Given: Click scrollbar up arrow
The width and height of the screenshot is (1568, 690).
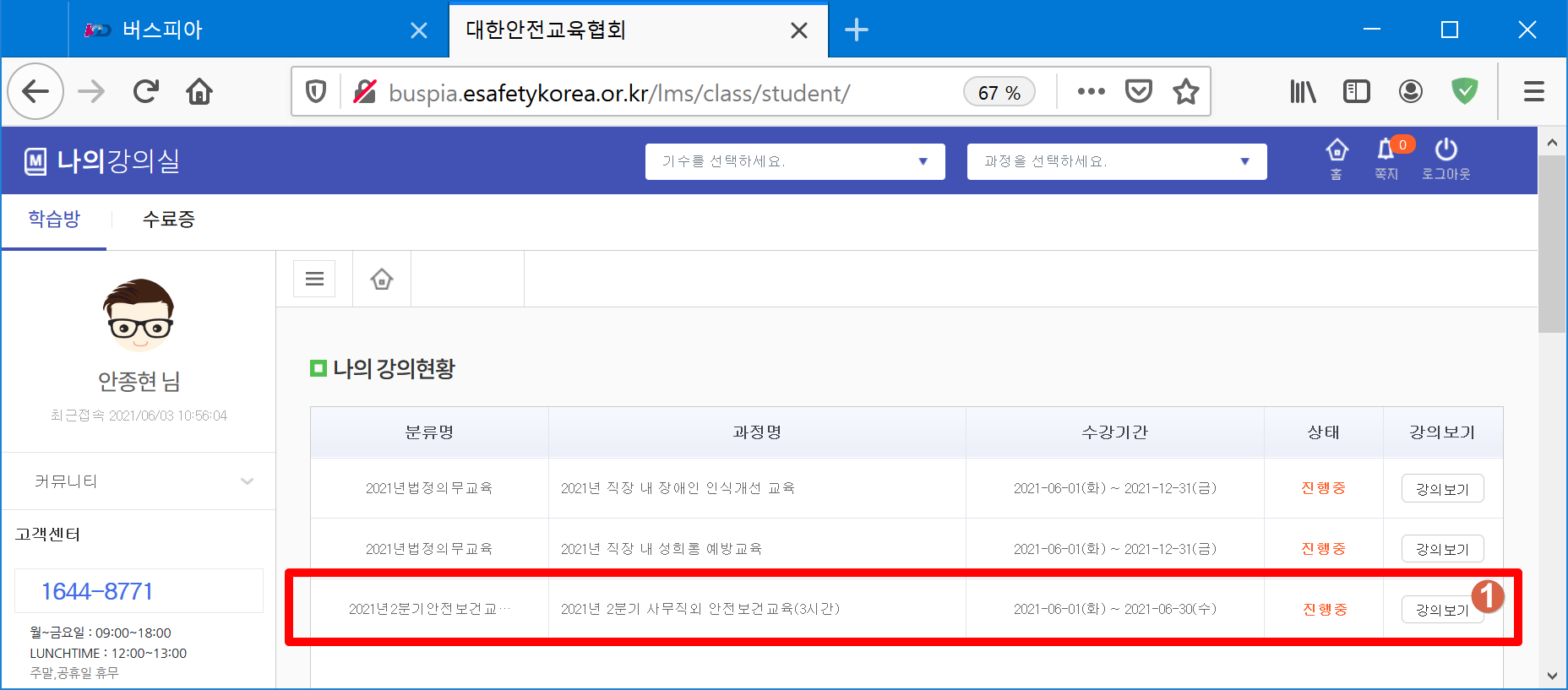Looking at the screenshot, I should tap(1552, 142).
